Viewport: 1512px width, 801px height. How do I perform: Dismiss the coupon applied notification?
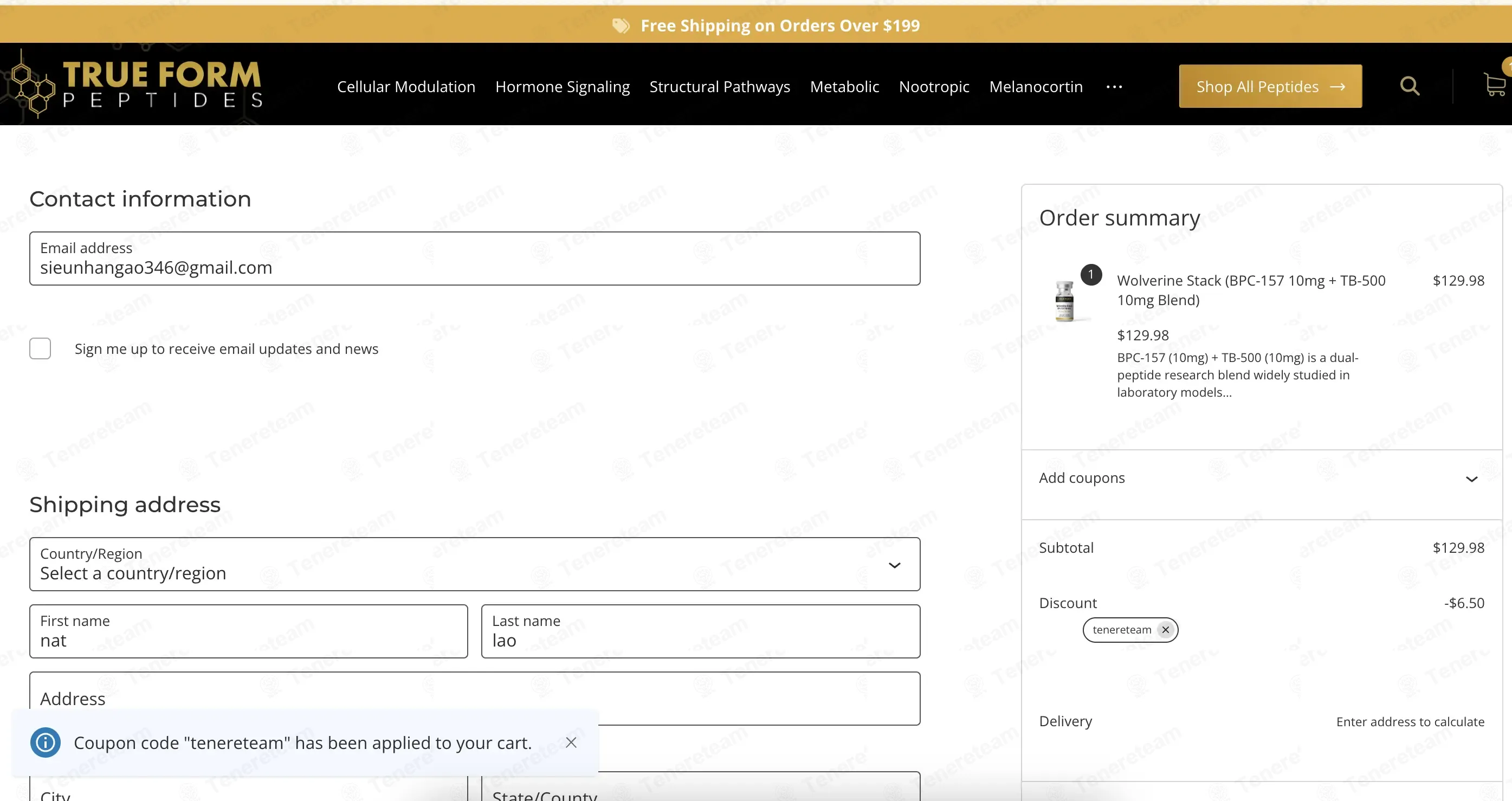point(571,742)
